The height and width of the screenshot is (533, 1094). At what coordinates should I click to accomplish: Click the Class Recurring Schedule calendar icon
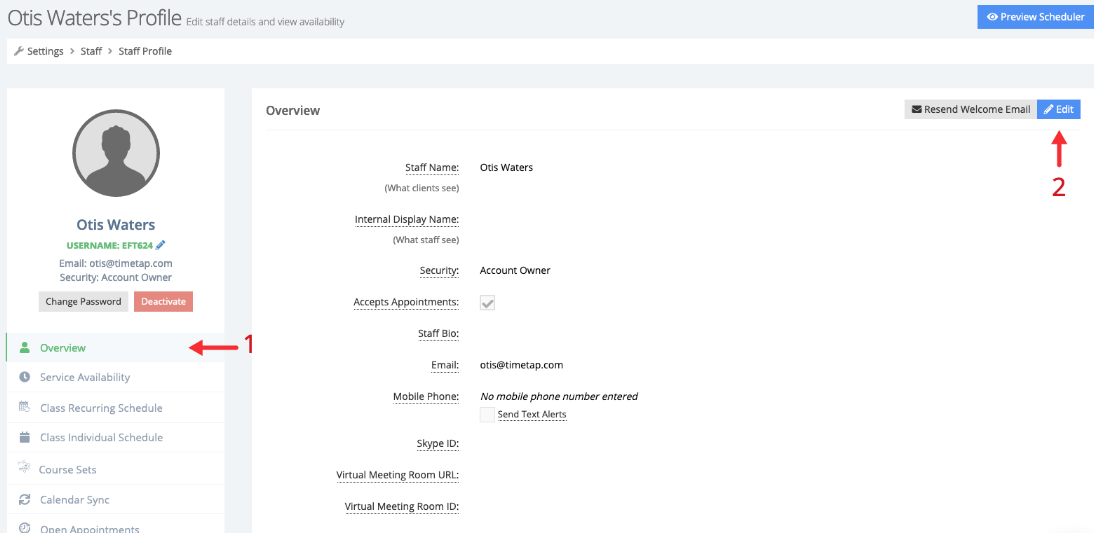[x=25, y=408]
